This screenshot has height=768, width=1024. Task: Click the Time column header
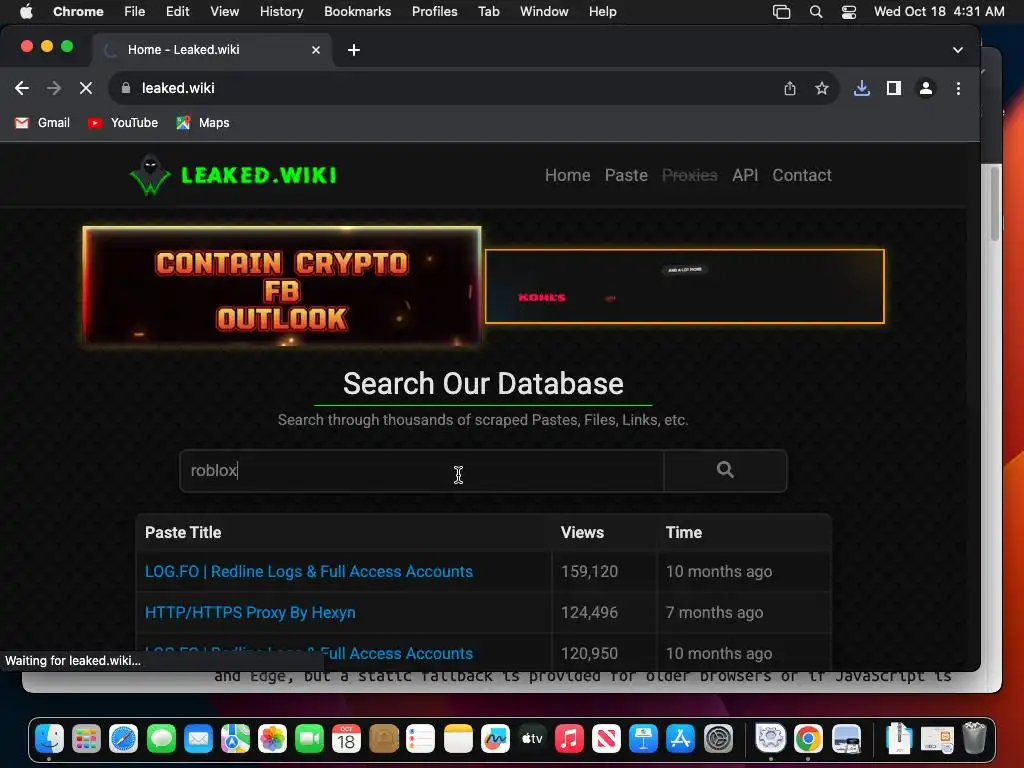click(683, 532)
